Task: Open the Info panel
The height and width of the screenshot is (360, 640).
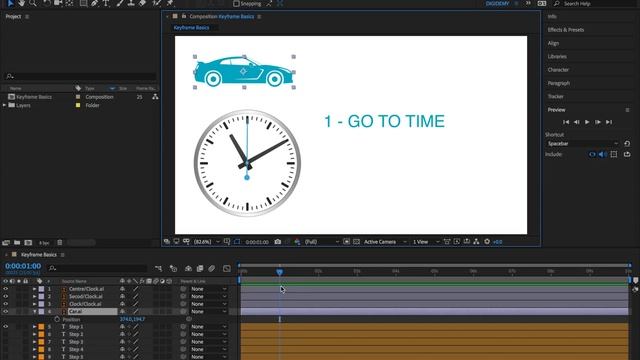Action: click(552, 17)
